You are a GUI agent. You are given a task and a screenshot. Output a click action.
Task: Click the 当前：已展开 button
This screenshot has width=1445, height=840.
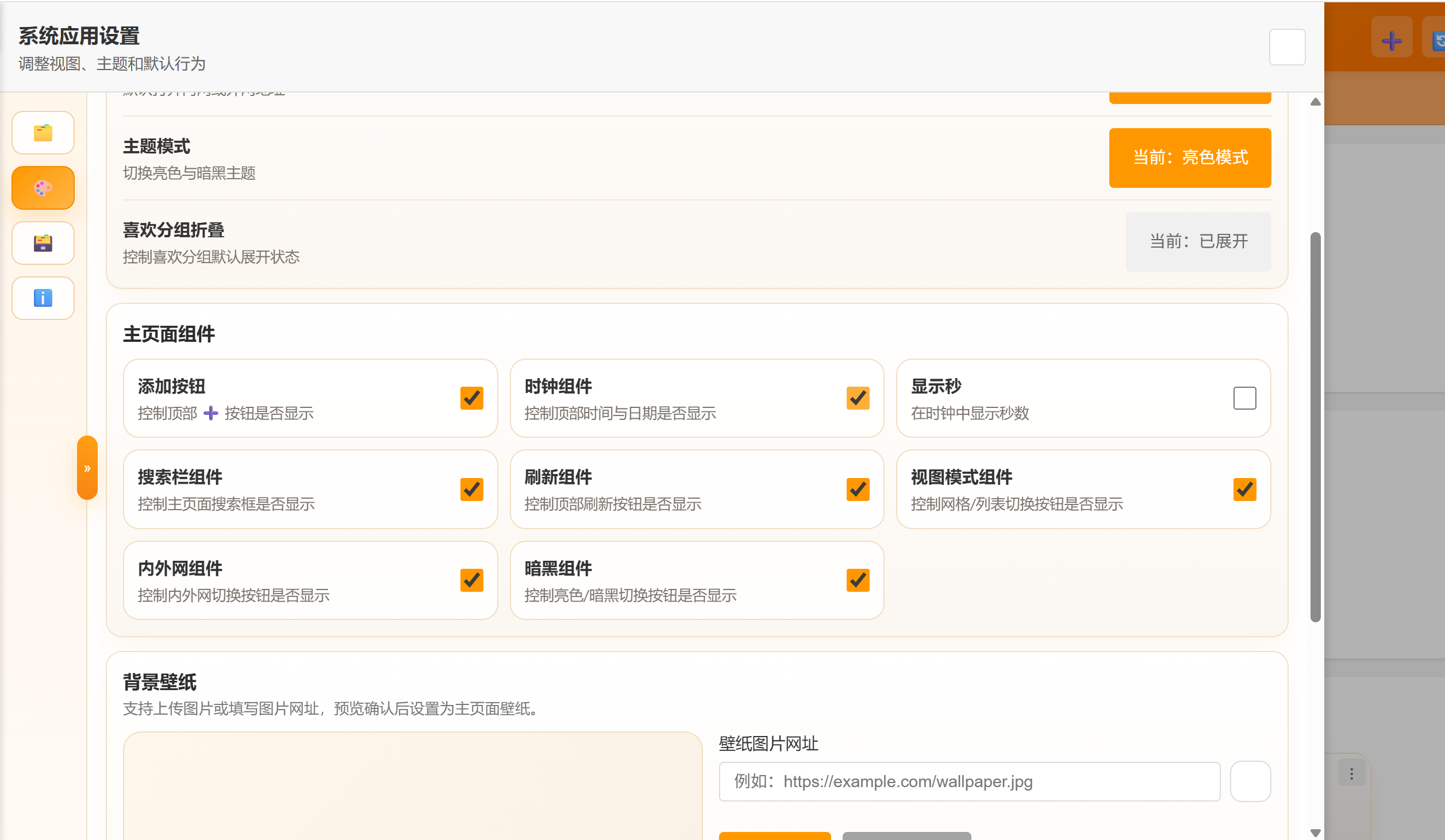1198,241
